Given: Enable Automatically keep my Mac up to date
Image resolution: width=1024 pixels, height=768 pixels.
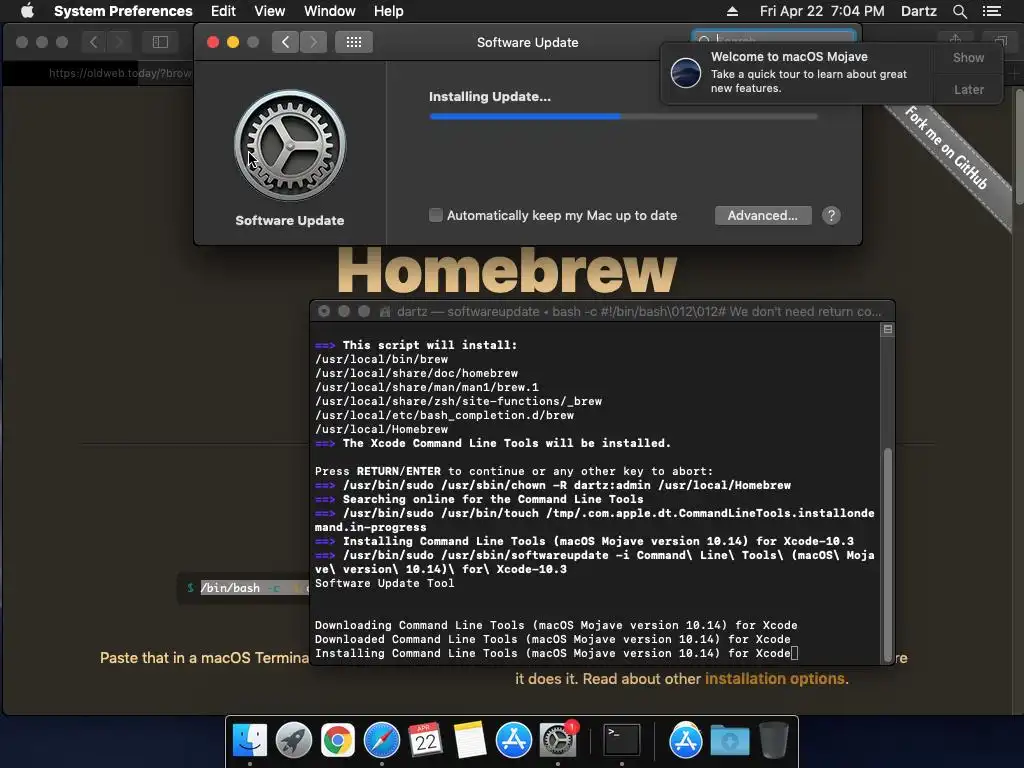Looking at the screenshot, I should [x=436, y=215].
